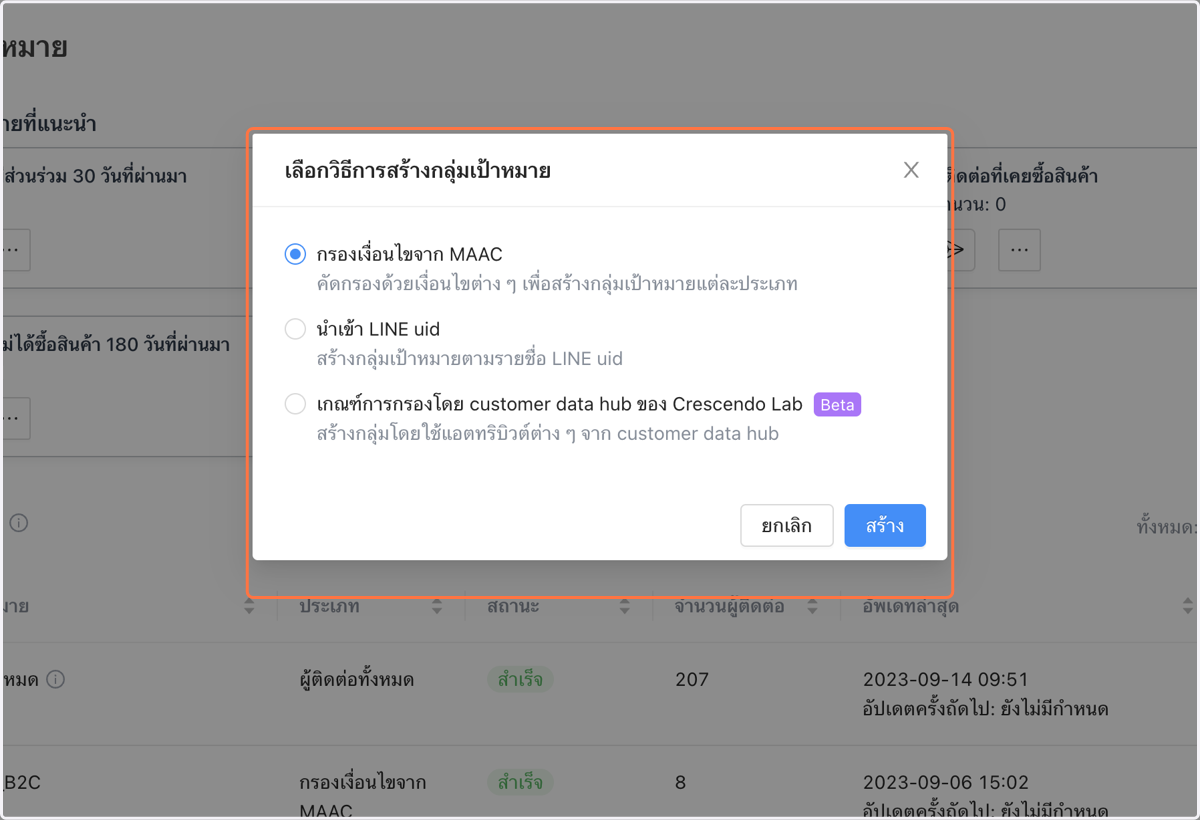Click the สำเร็จ status badge in the 207 row
The height and width of the screenshot is (820, 1200).
520,680
